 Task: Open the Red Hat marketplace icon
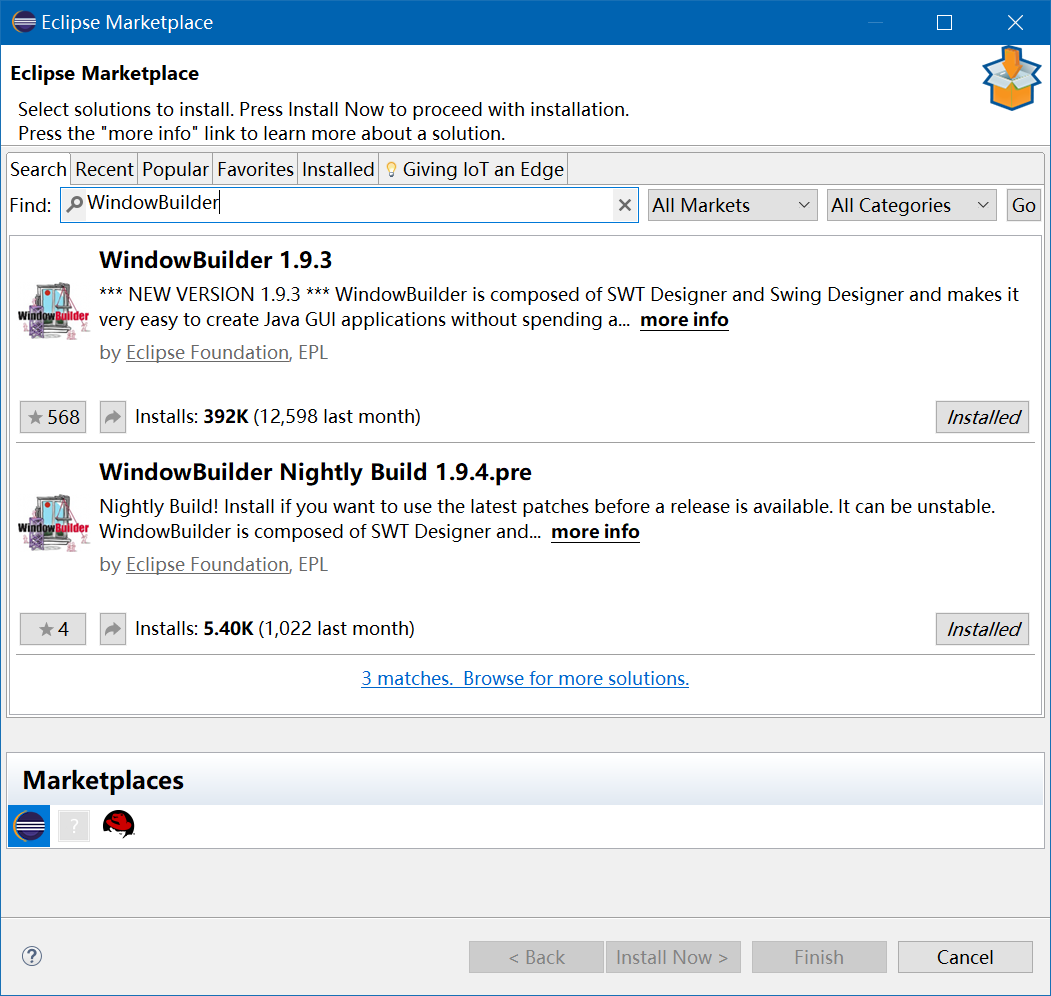(118, 825)
